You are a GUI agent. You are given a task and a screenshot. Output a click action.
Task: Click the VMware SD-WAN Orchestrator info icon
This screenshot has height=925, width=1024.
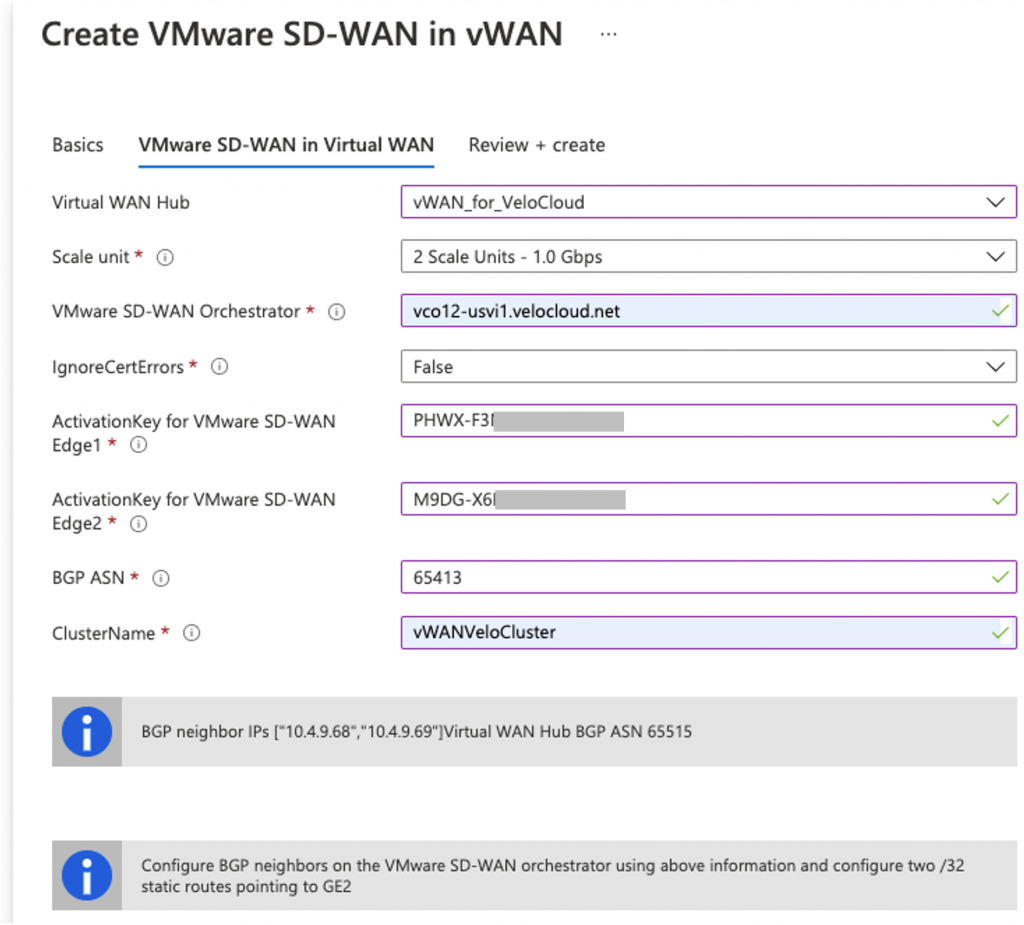point(336,312)
